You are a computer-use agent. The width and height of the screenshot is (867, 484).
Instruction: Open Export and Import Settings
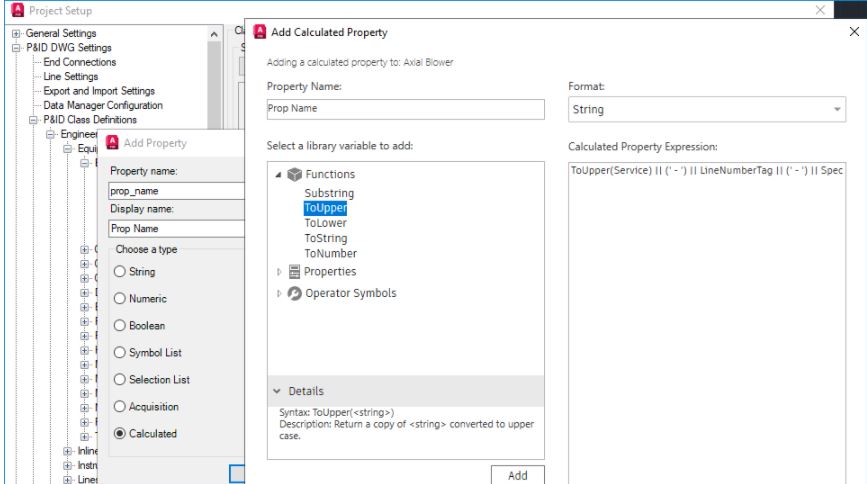(99, 91)
